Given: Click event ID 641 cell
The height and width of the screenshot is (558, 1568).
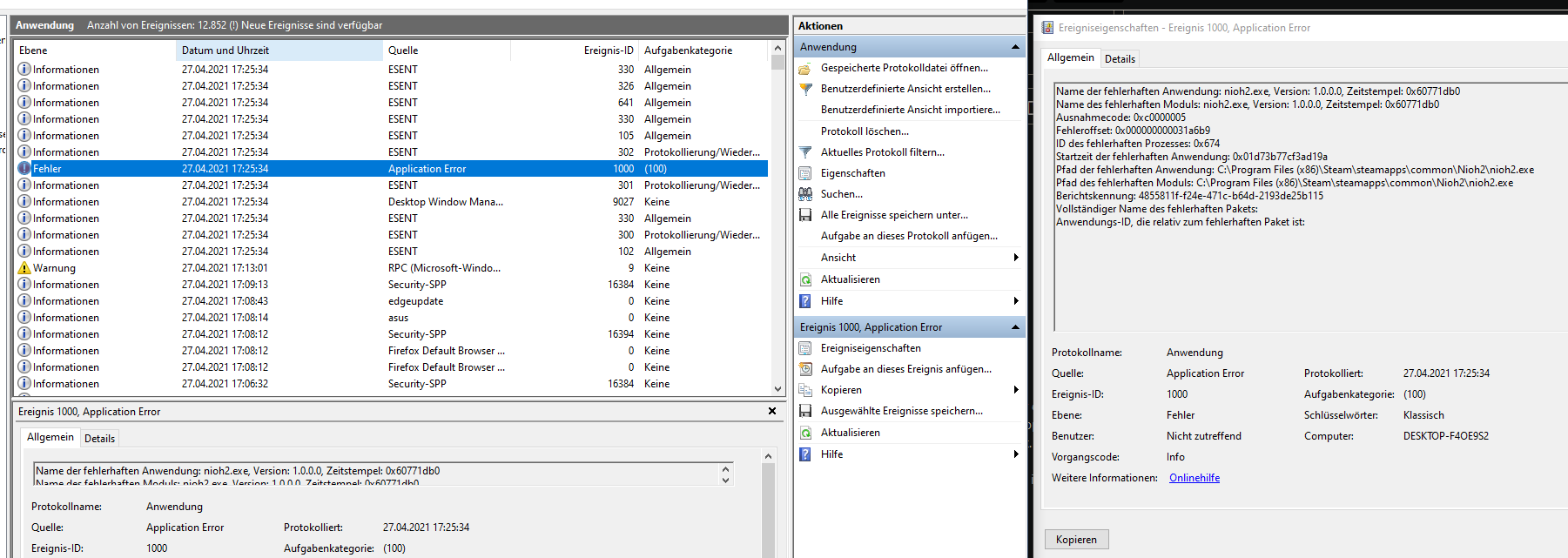Looking at the screenshot, I should coord(625,103).
